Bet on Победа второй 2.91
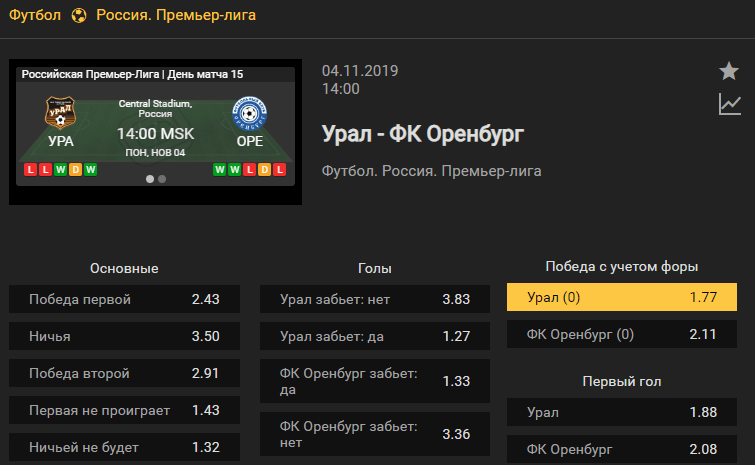 pos(124,373)
